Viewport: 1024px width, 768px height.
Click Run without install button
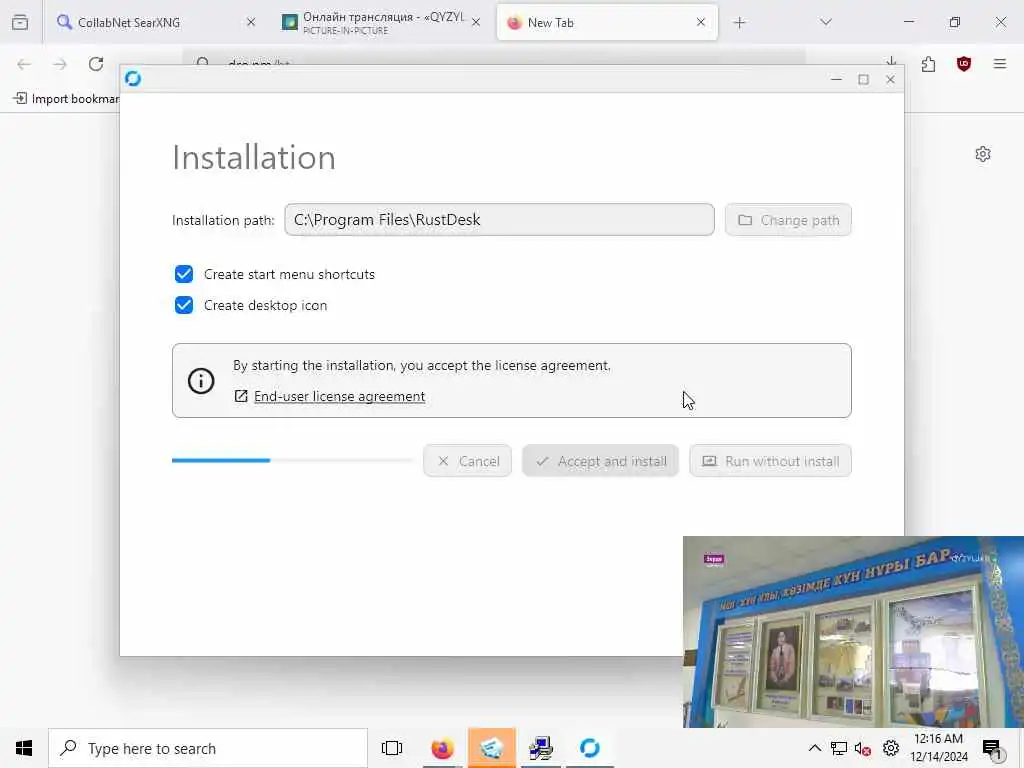tap(770, 461)
